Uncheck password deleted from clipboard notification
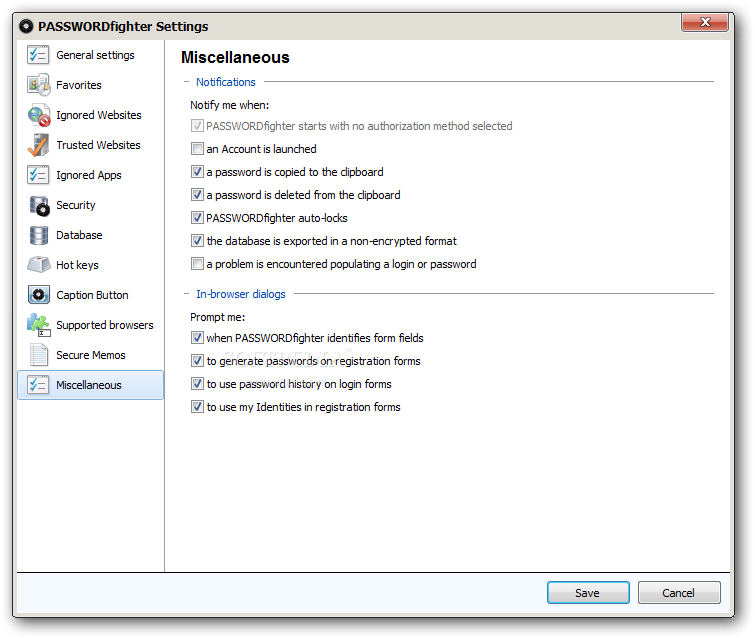This screenshot has width=755, height=638. (197, 195)
